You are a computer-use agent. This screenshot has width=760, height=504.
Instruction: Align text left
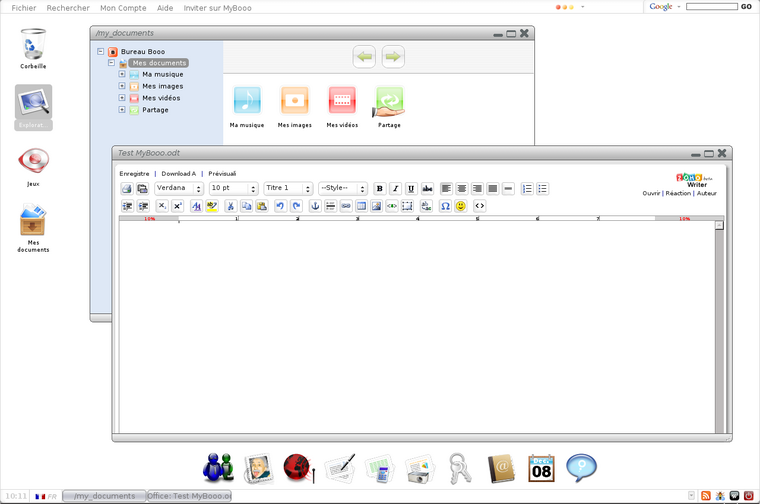[x=446, y=189]
